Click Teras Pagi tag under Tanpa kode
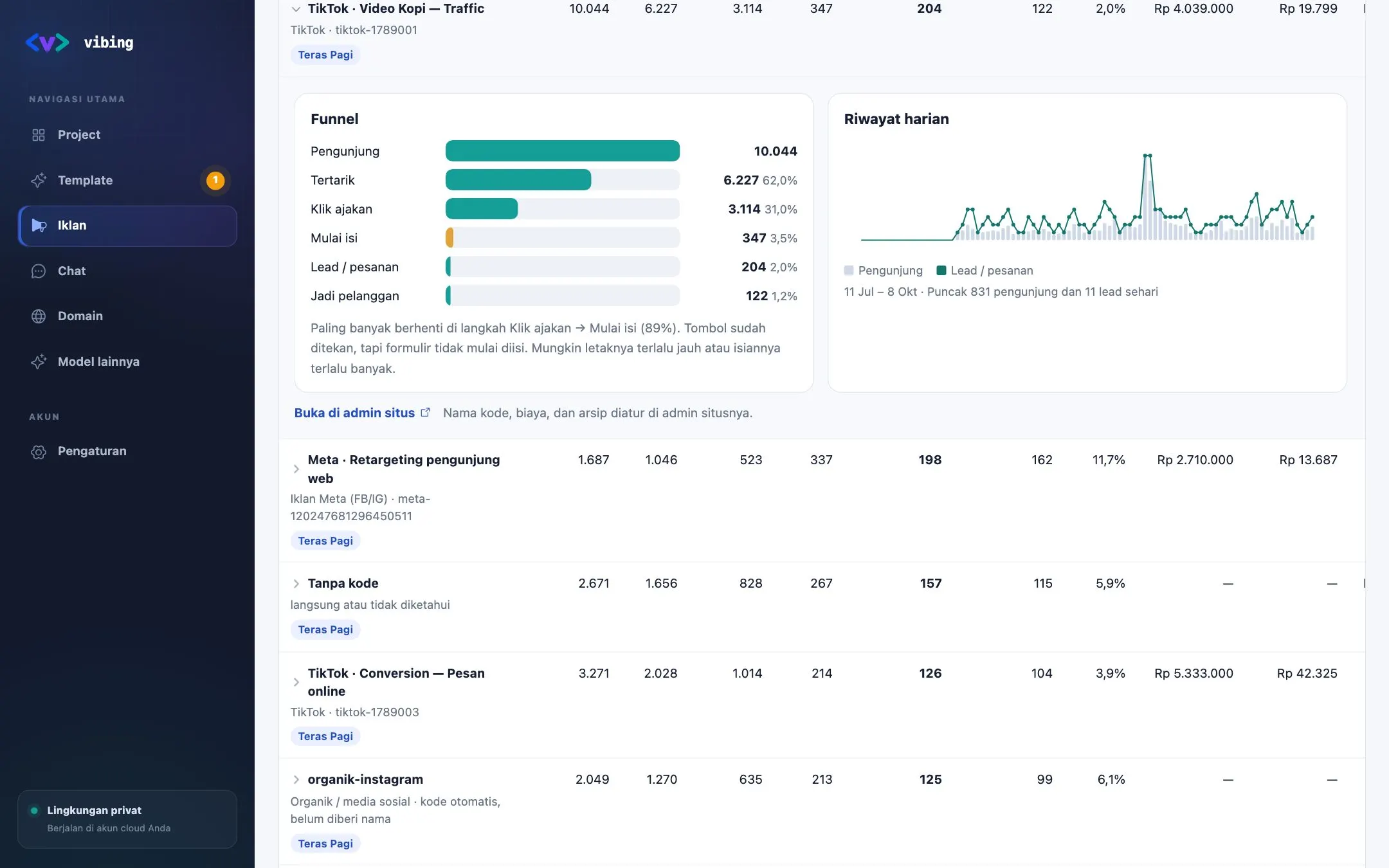Viewport: 1389px width, 868px height. 325,629
